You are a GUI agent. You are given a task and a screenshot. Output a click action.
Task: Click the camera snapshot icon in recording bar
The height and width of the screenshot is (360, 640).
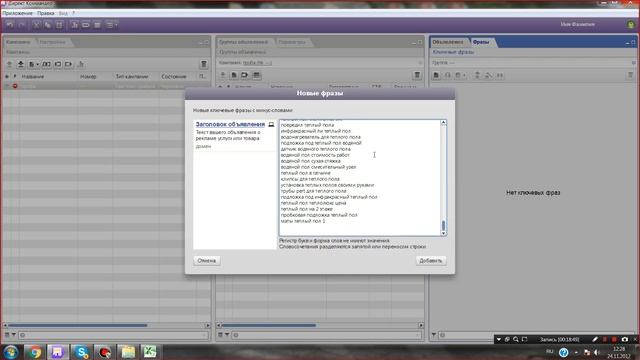pyautogui.click(x=625, y=339)
